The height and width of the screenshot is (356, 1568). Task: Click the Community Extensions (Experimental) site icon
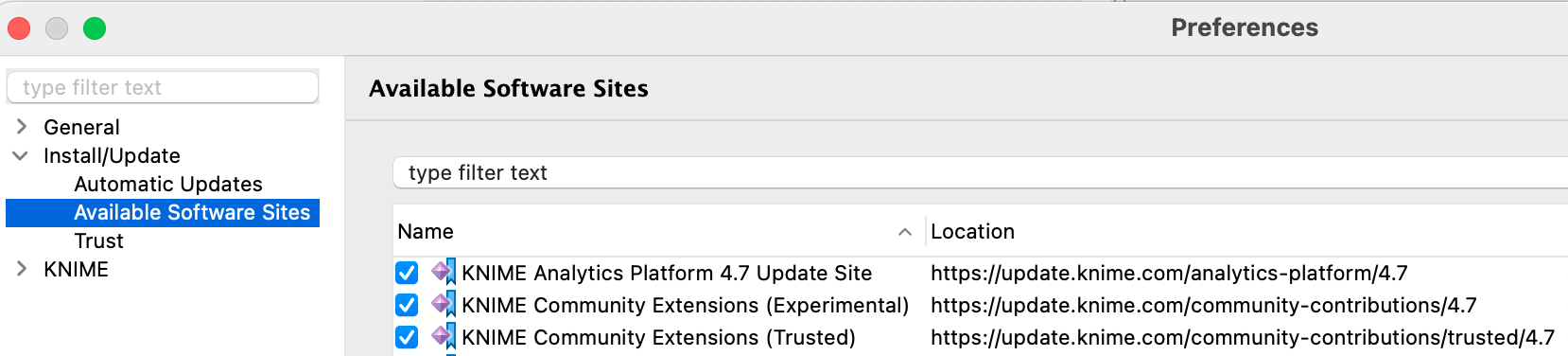click(444, 305)
